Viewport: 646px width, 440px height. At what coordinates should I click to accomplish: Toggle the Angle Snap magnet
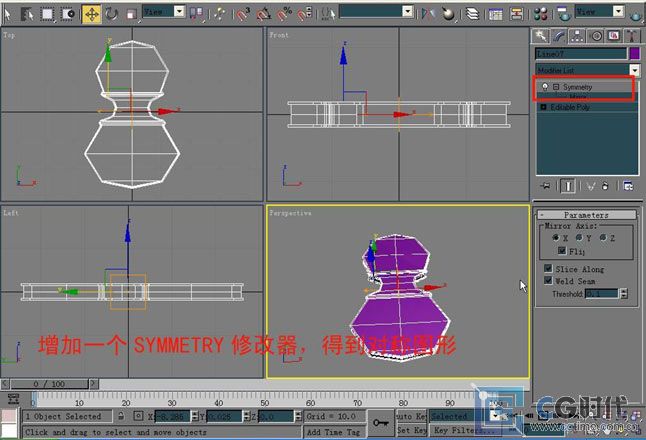click(x=264, y=14)
